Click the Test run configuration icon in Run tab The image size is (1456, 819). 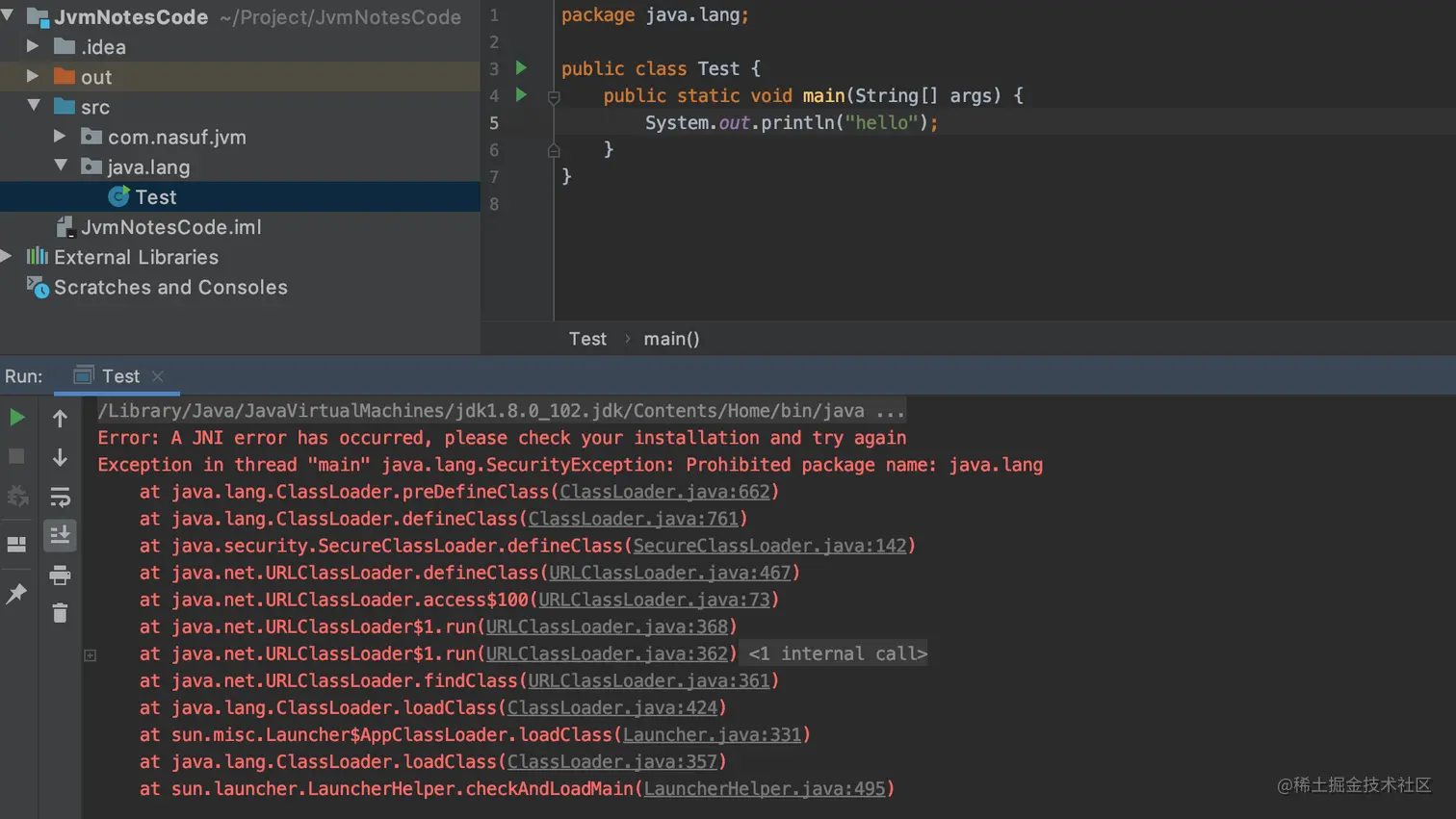[x=84, y=375]
